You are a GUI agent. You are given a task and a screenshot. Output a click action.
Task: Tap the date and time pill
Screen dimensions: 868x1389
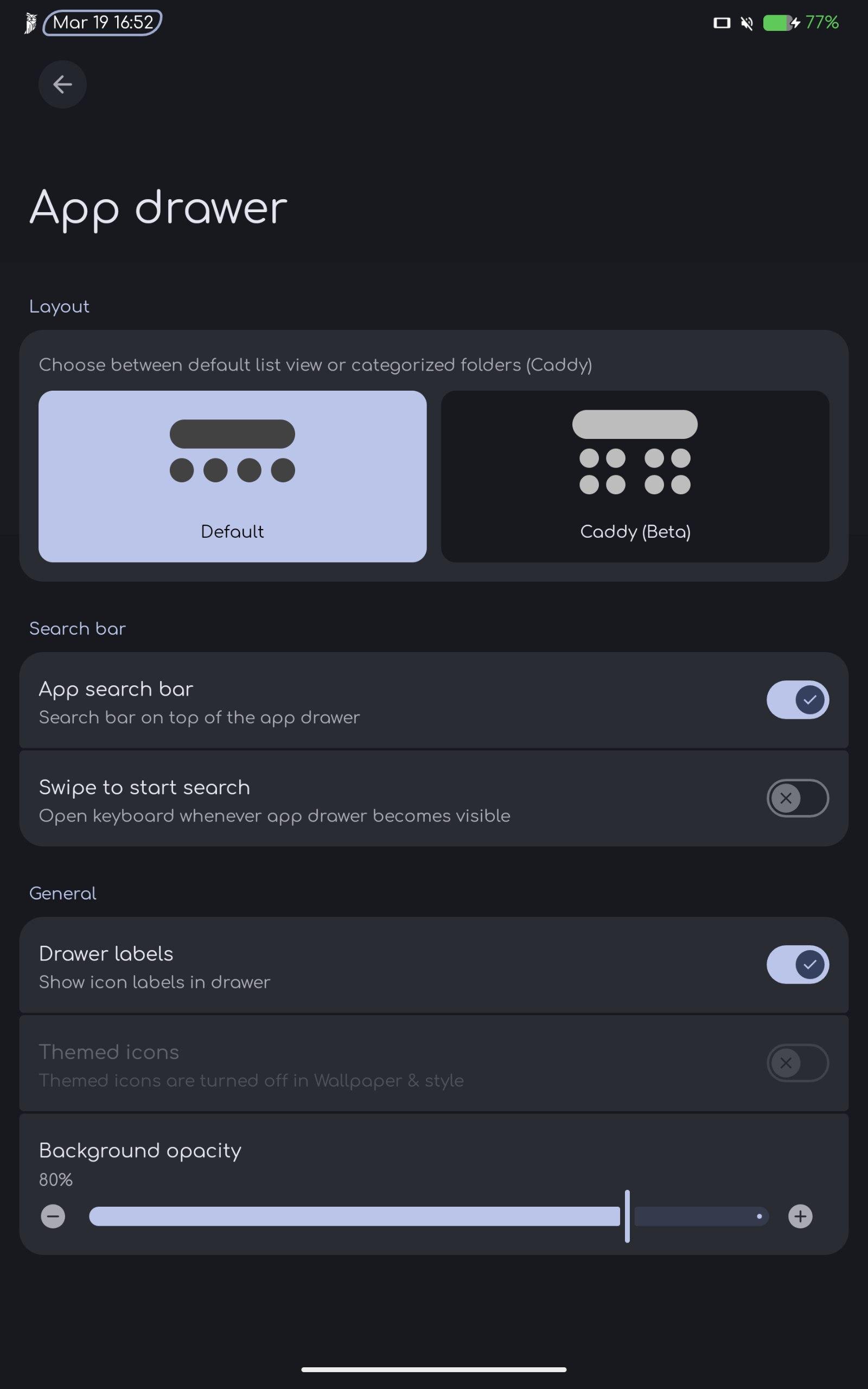[x=103, y=23]
